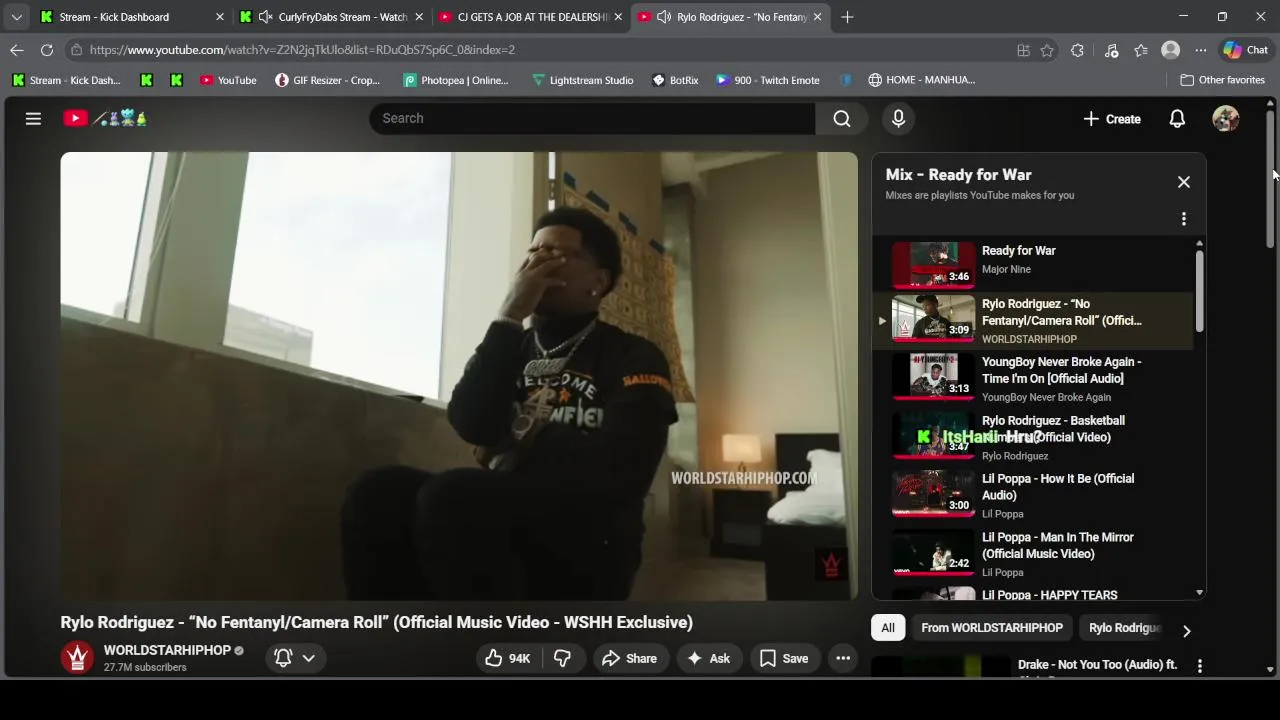Open WORLDSTARHIPHOP channel avatar
1280x720 pixels.
coord(77,657)
